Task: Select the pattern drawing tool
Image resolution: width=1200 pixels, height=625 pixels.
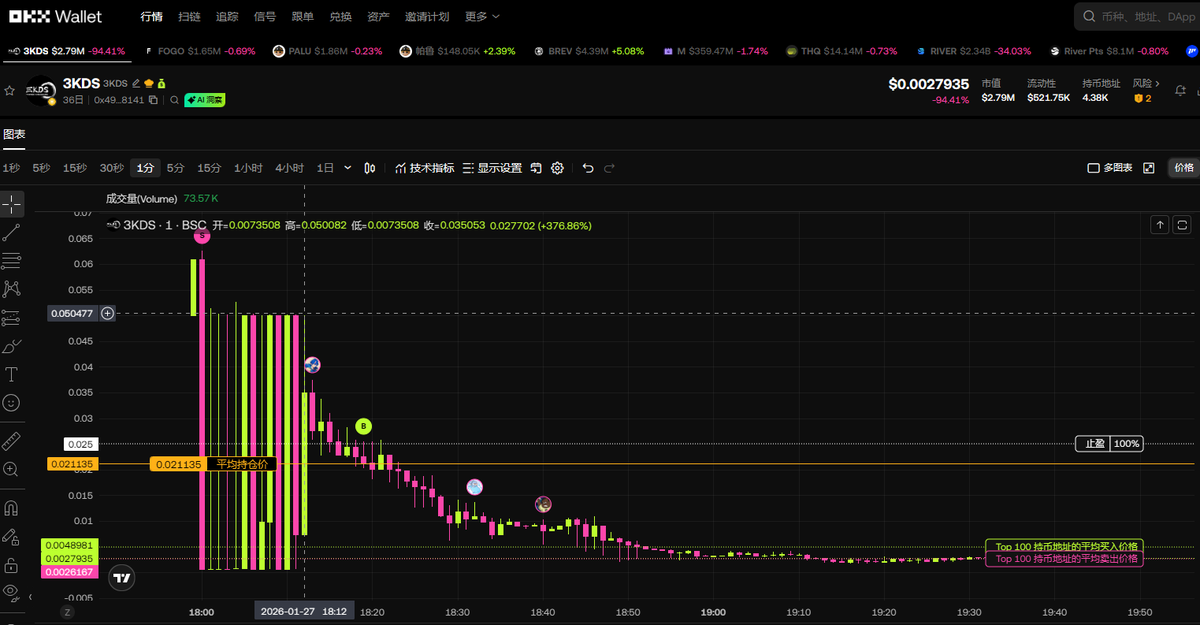Action: coord(12,289)
